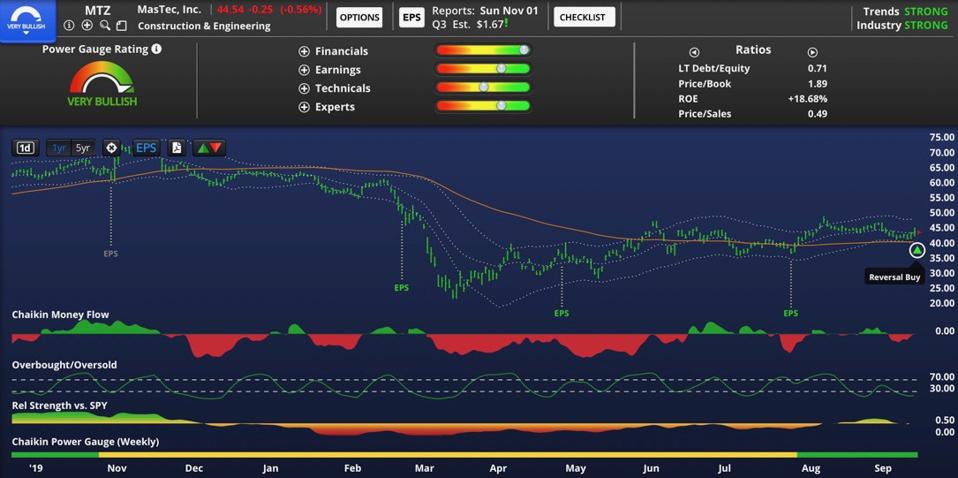Expand the Technicals section
958x478 pixels.
pyautogui.click(x=304, y=89)
